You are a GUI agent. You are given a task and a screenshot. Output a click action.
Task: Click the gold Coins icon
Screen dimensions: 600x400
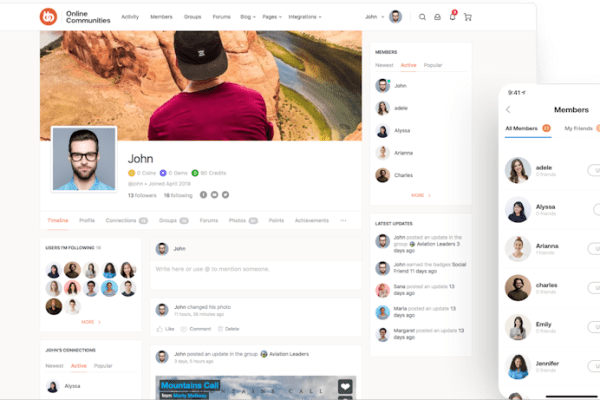coord(131,173)
